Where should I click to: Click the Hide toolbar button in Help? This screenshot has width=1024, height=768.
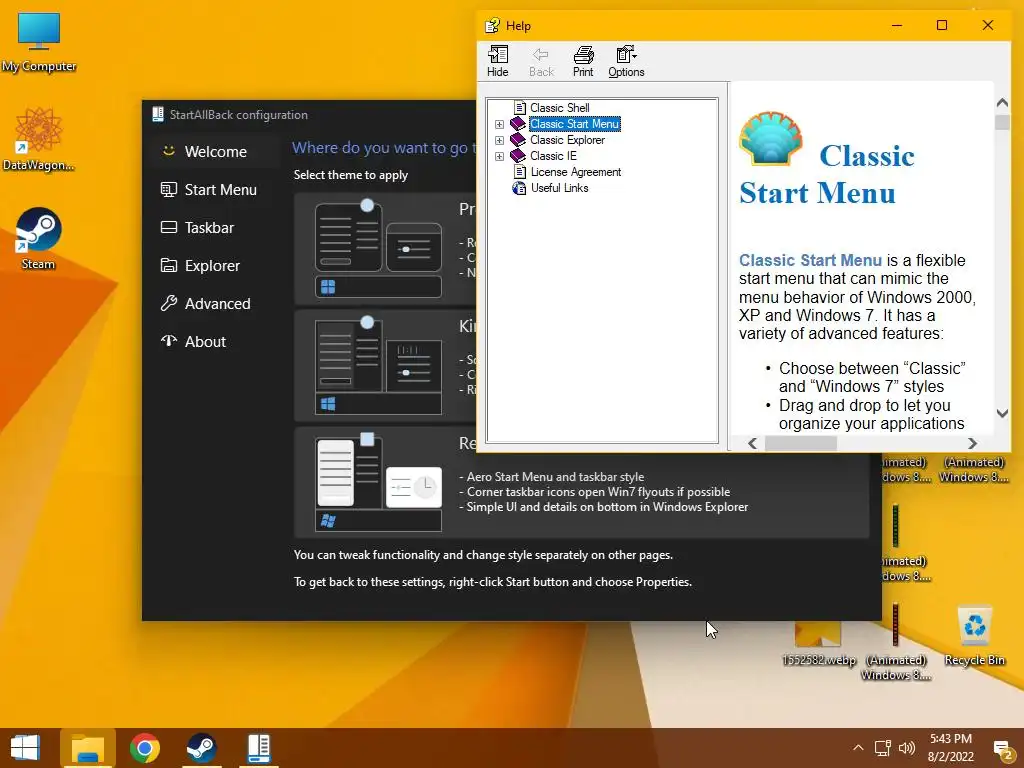click(498, 62)
